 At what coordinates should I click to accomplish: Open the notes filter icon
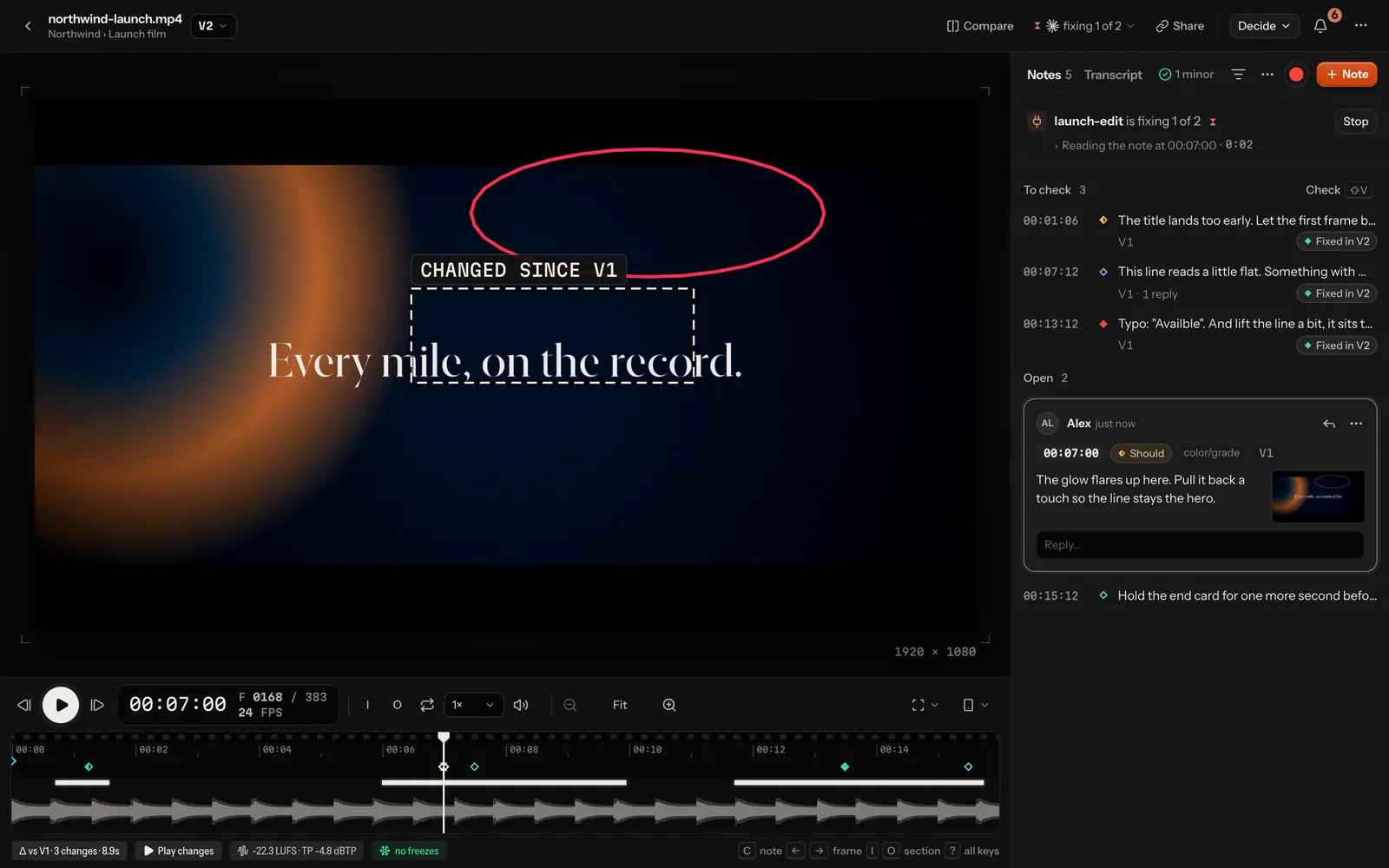click(x=1239, y=75)
